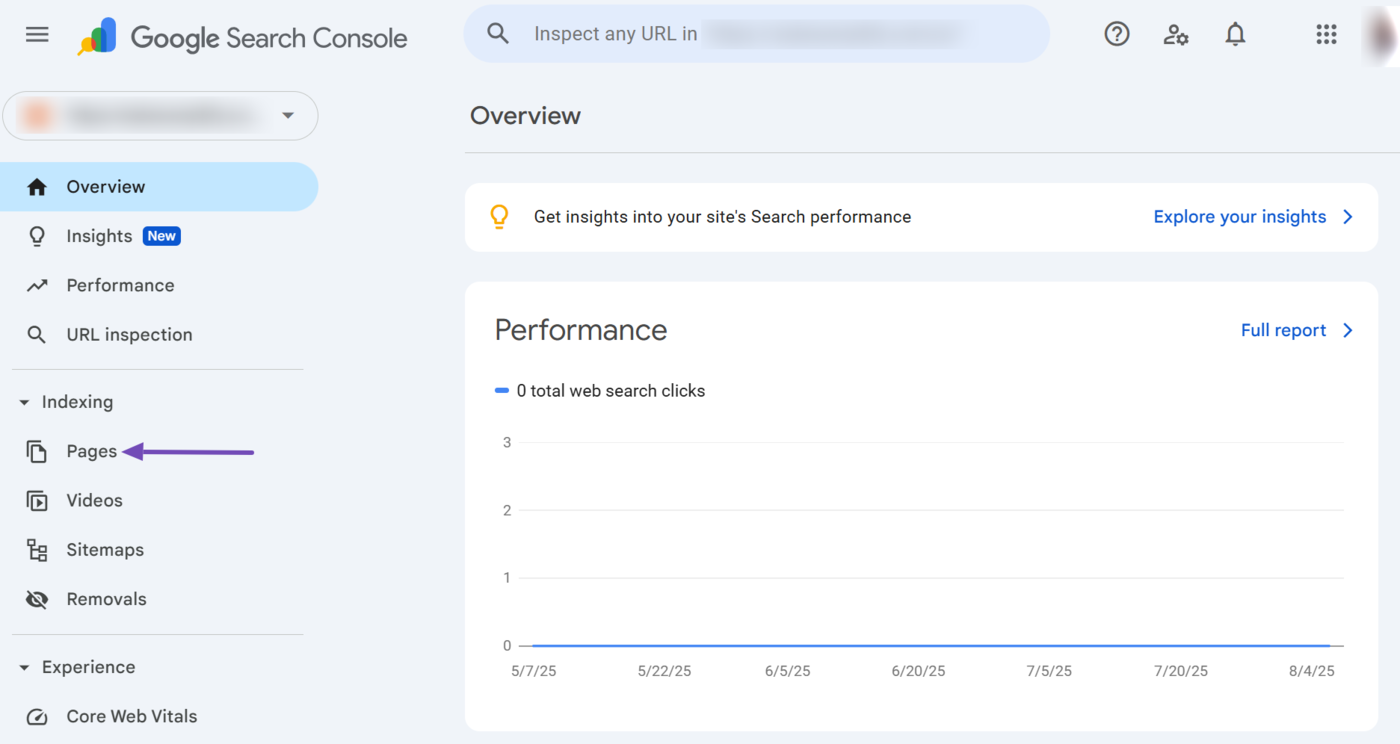
Task: Click the 6/20/25 date axis label
Action: [x=918, y=671]
